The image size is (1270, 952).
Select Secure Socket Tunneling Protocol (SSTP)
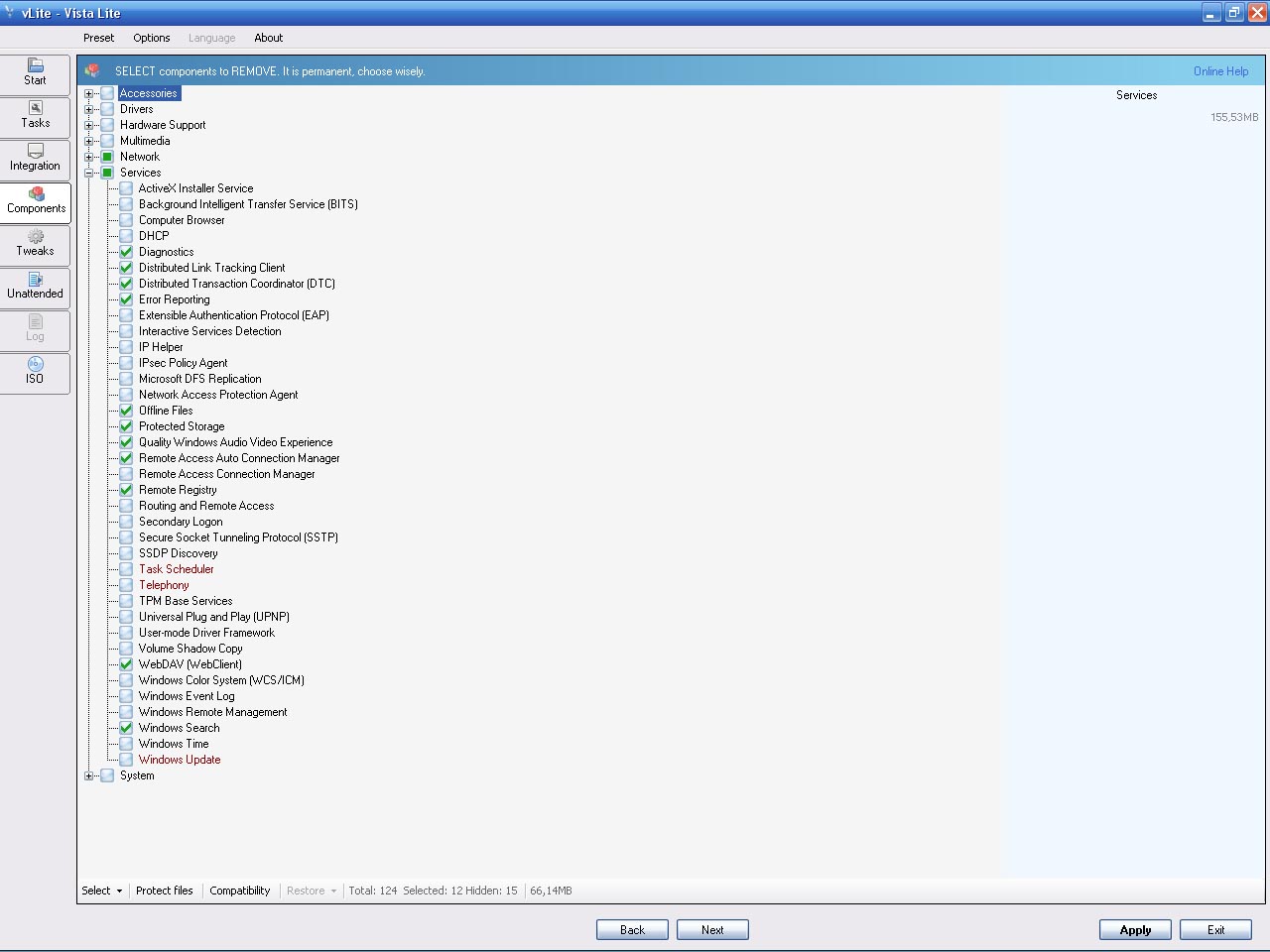pos(238,537)
